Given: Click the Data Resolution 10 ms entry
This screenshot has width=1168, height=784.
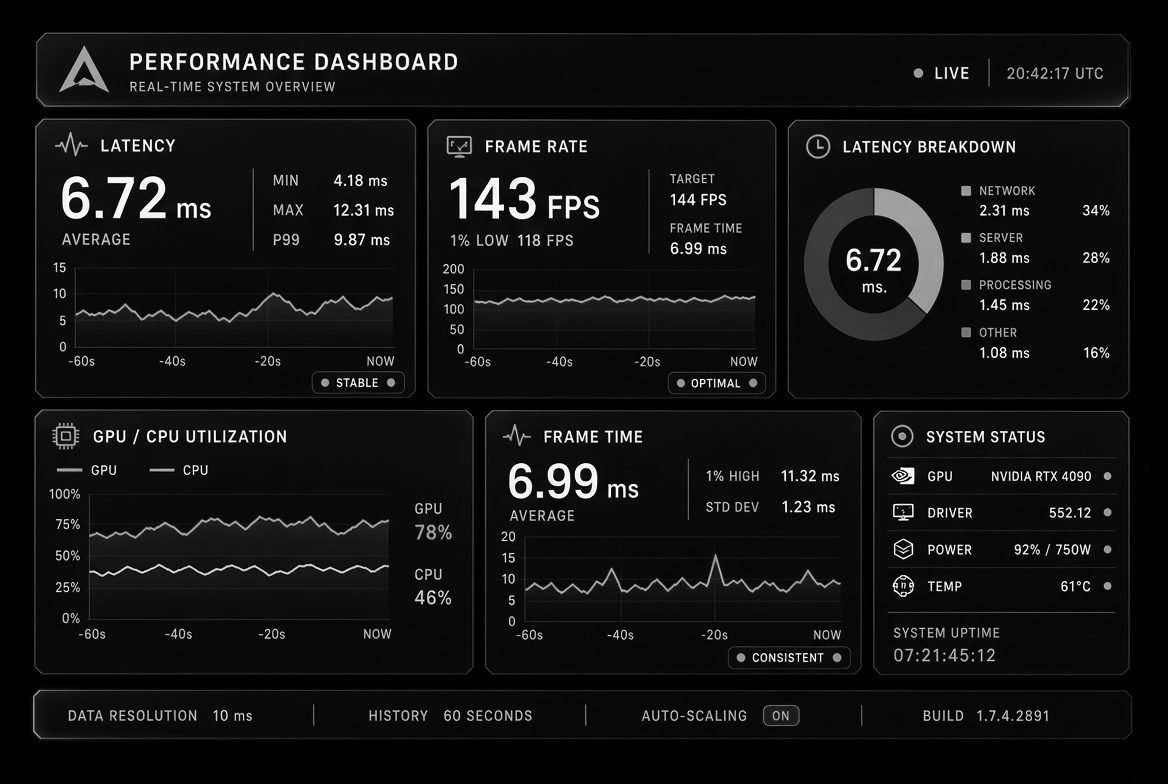Looking at the screenshot, I should pyautogui.click(x=160, y=715).
